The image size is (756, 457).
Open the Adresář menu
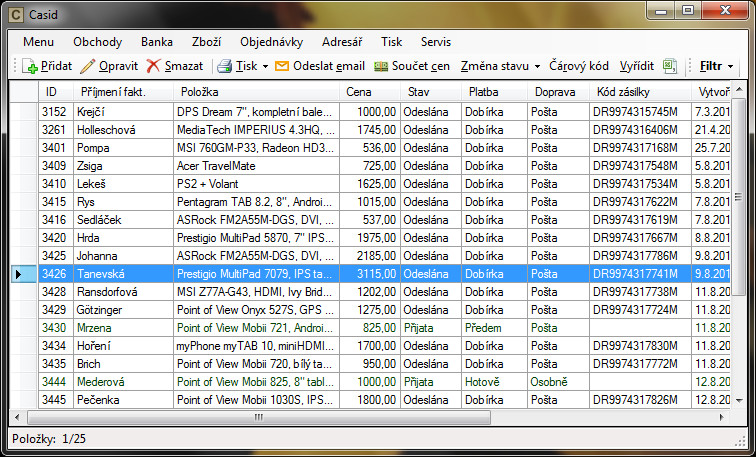click(x=342, y=42)
